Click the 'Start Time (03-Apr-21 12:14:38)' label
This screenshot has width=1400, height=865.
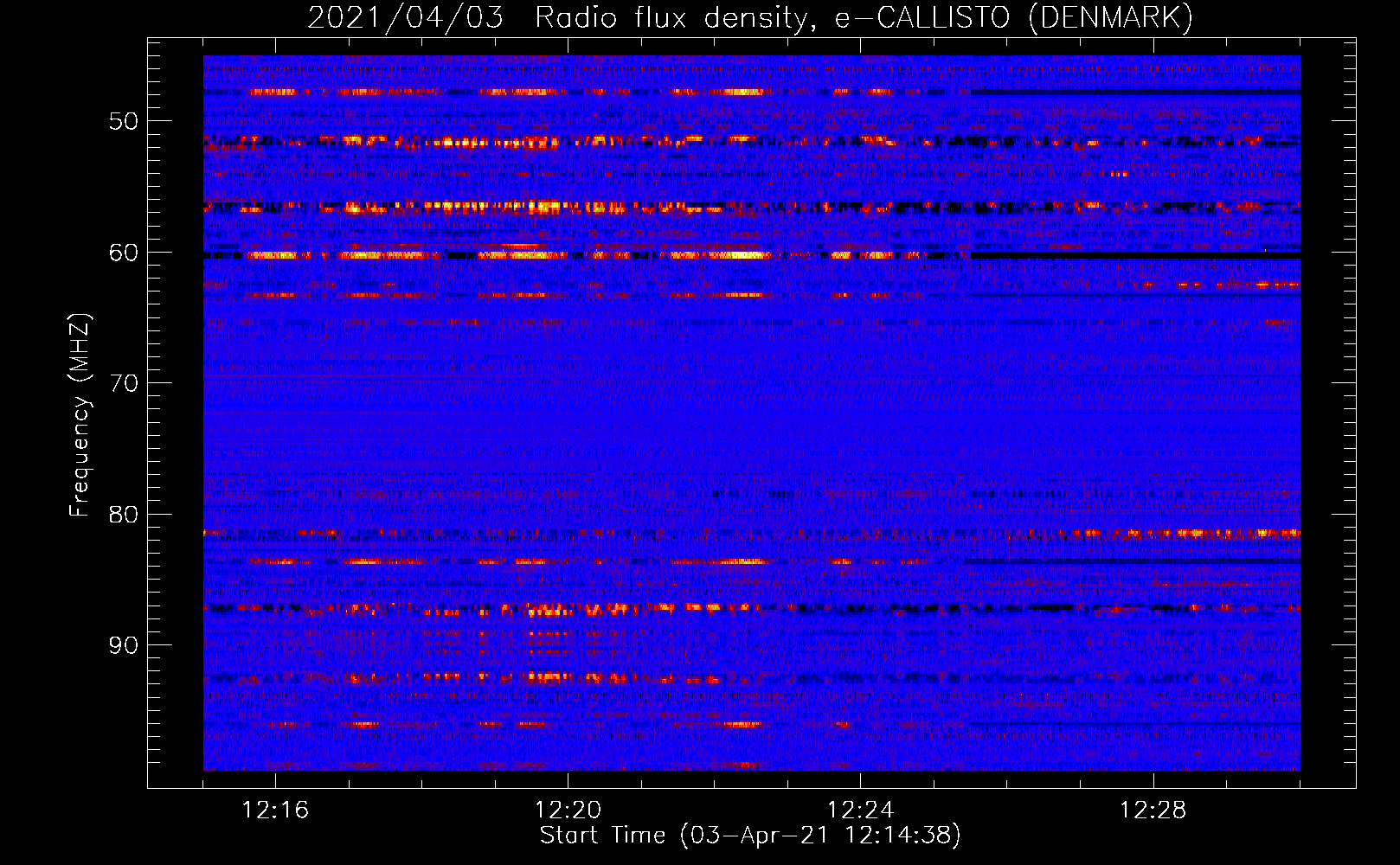point(750,836)
